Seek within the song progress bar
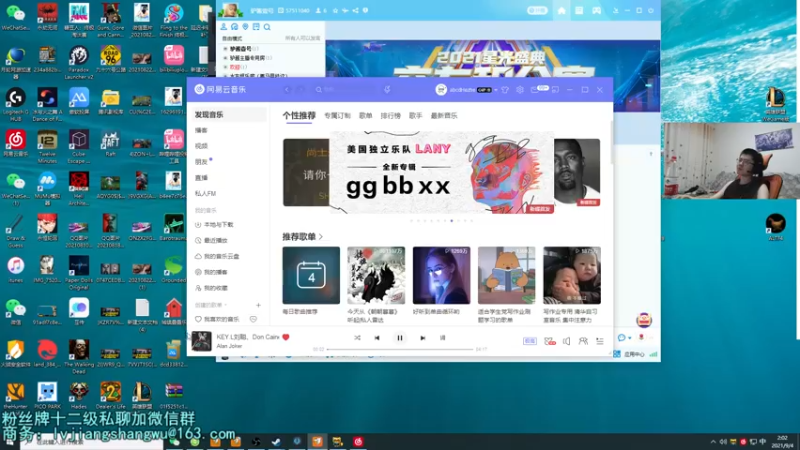Screen dimensions: 800x450 [x=399, y=349]
